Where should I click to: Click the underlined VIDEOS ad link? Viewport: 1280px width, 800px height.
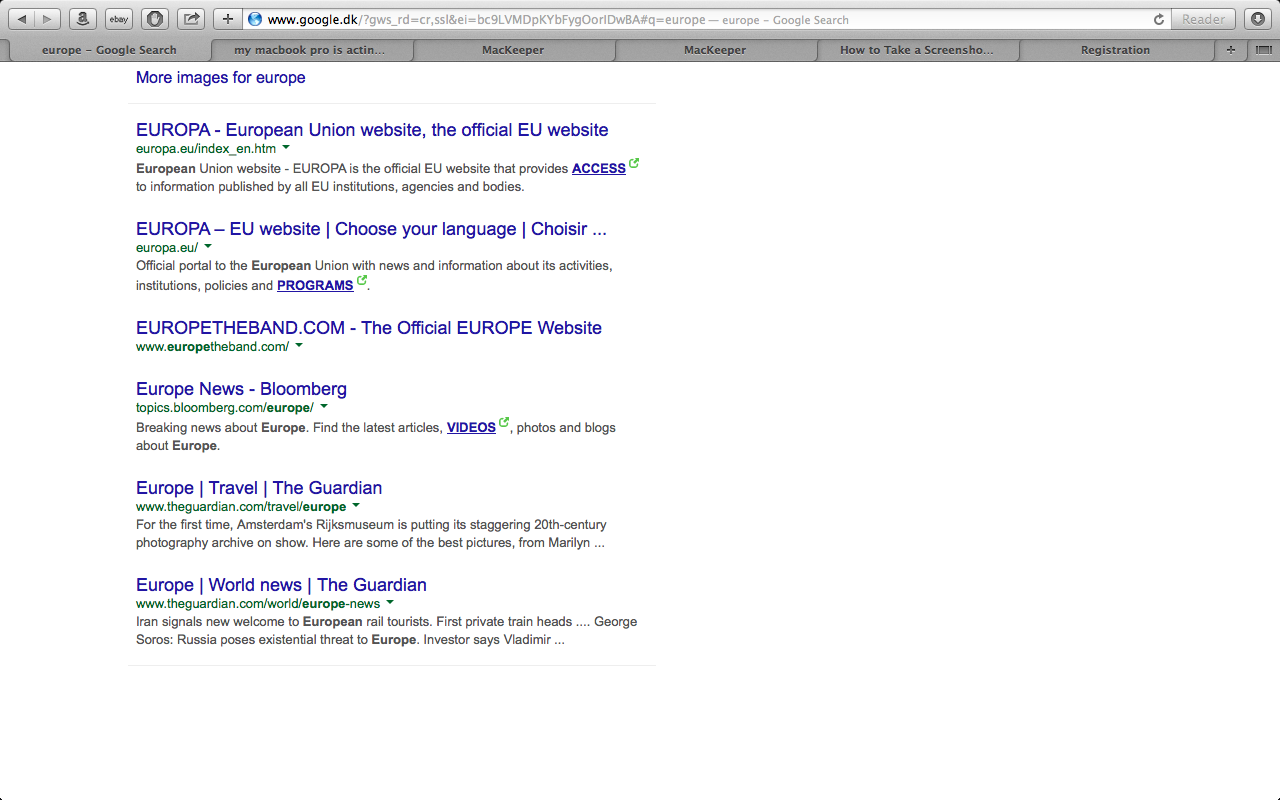(x=471, y=428)
